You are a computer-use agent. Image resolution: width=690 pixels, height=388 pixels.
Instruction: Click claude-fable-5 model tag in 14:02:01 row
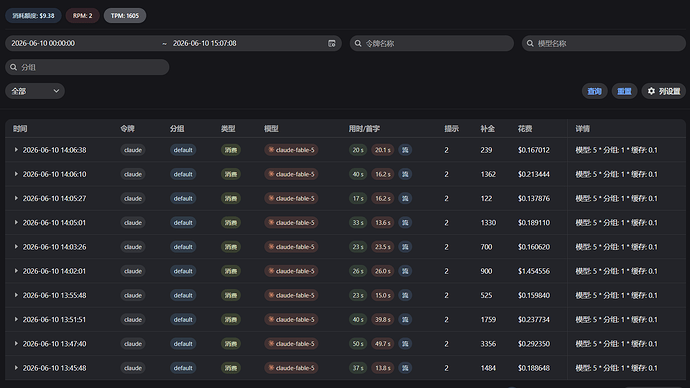click(x=291, y=271)
